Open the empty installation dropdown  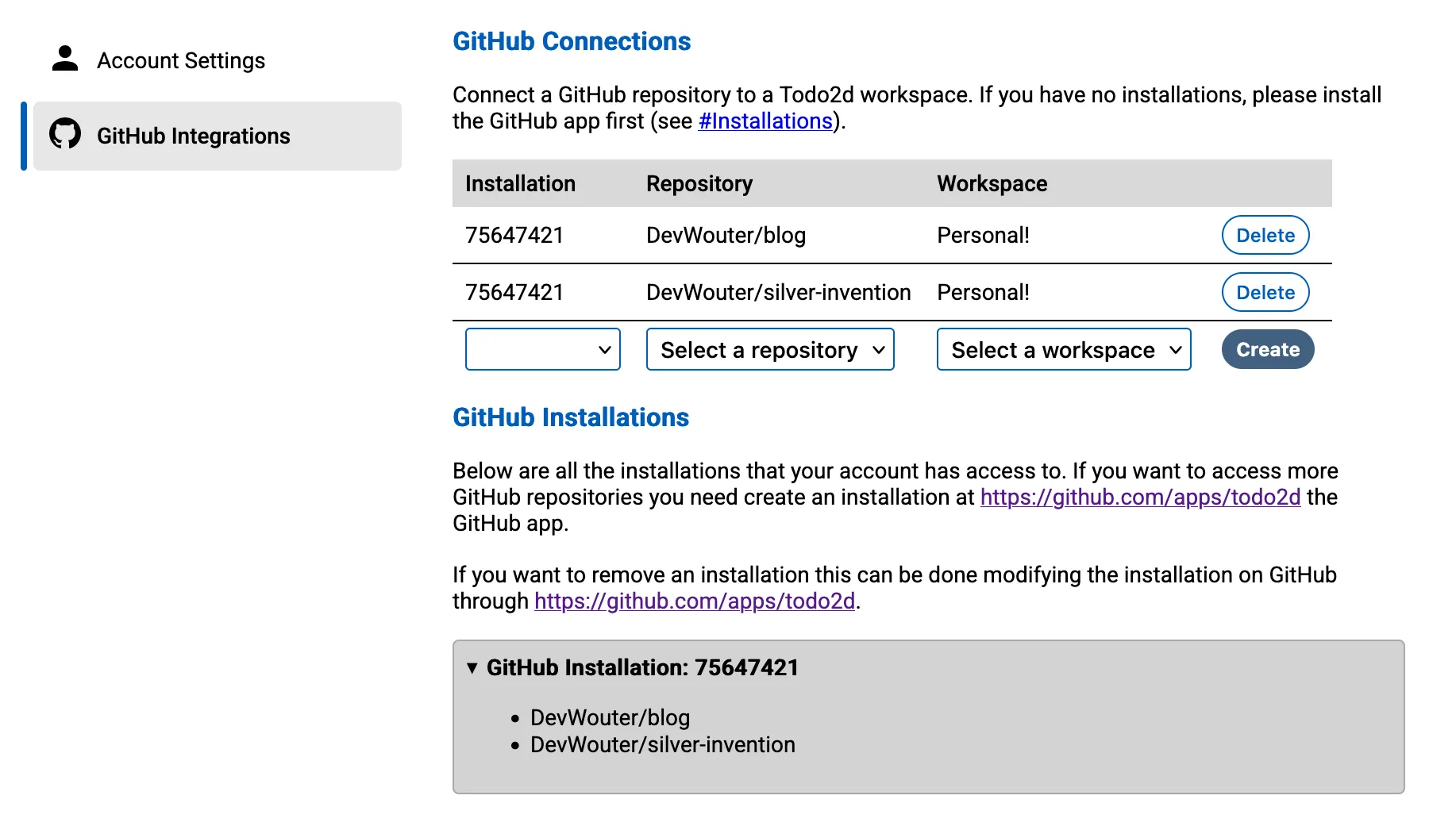click(543, 349)
